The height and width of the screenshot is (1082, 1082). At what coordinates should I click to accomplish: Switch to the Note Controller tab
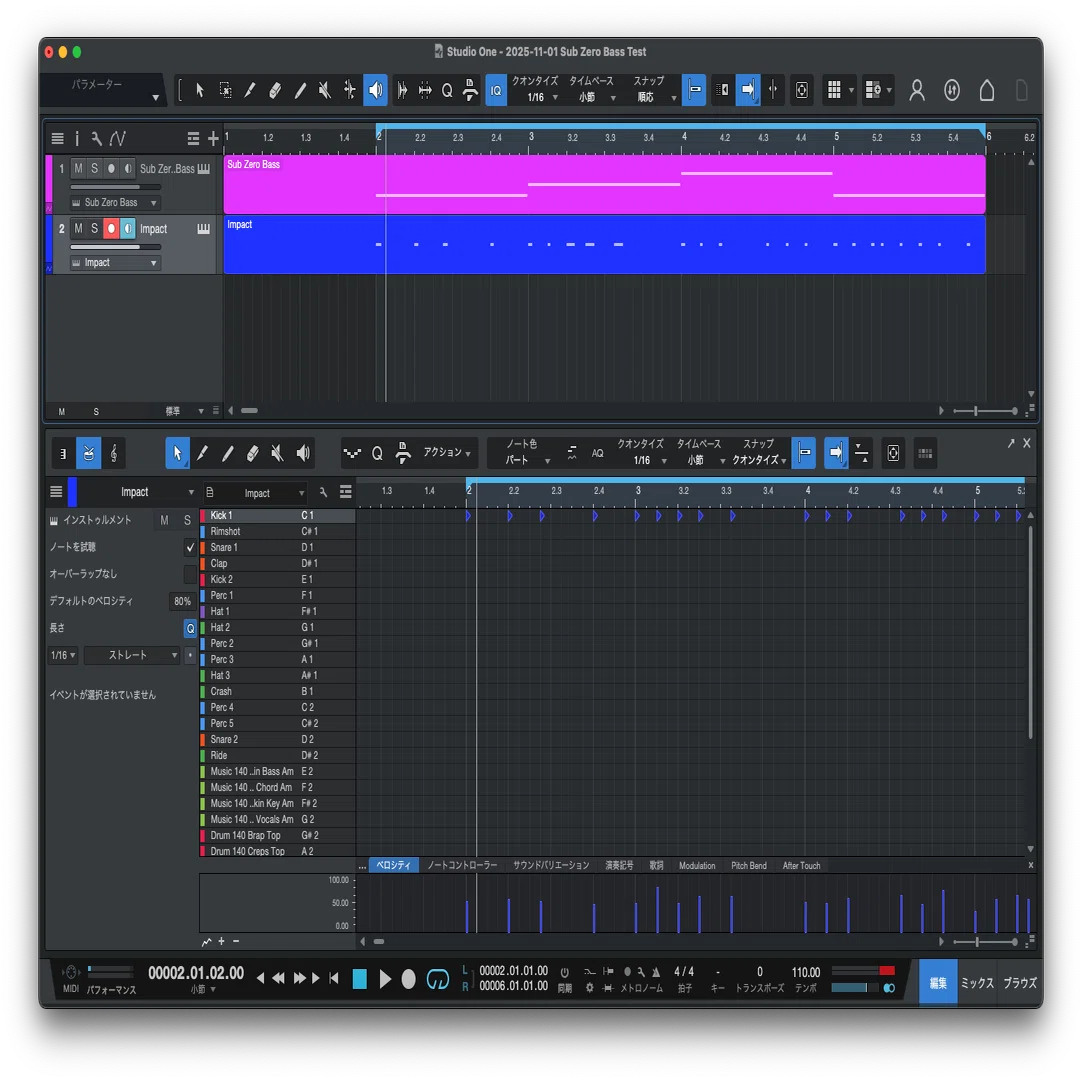point(462,865)
